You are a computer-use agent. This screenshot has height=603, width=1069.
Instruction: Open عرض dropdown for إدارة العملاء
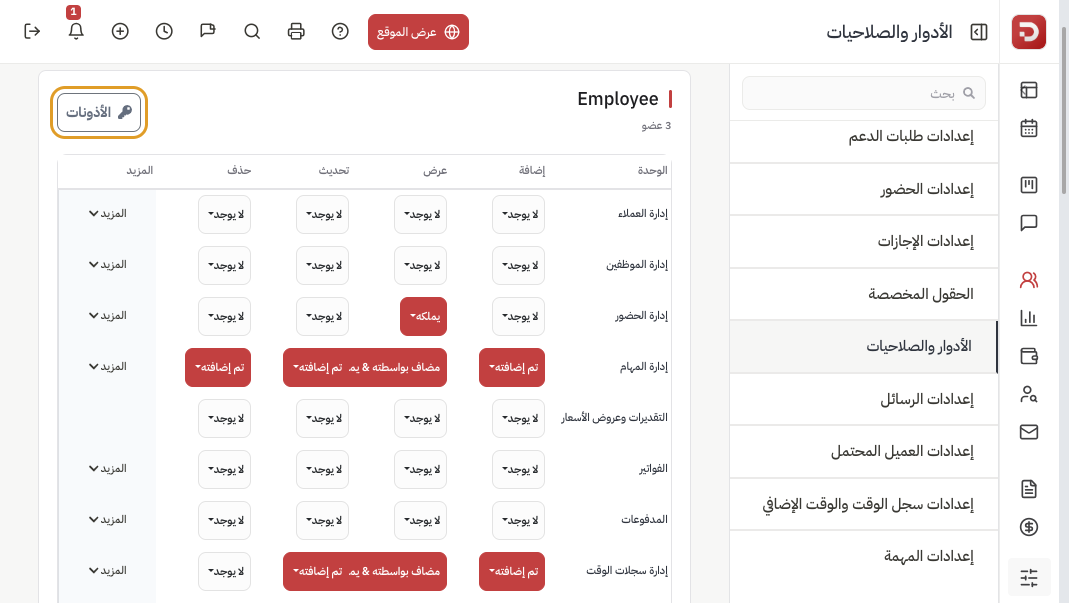(x=421, y=214)
